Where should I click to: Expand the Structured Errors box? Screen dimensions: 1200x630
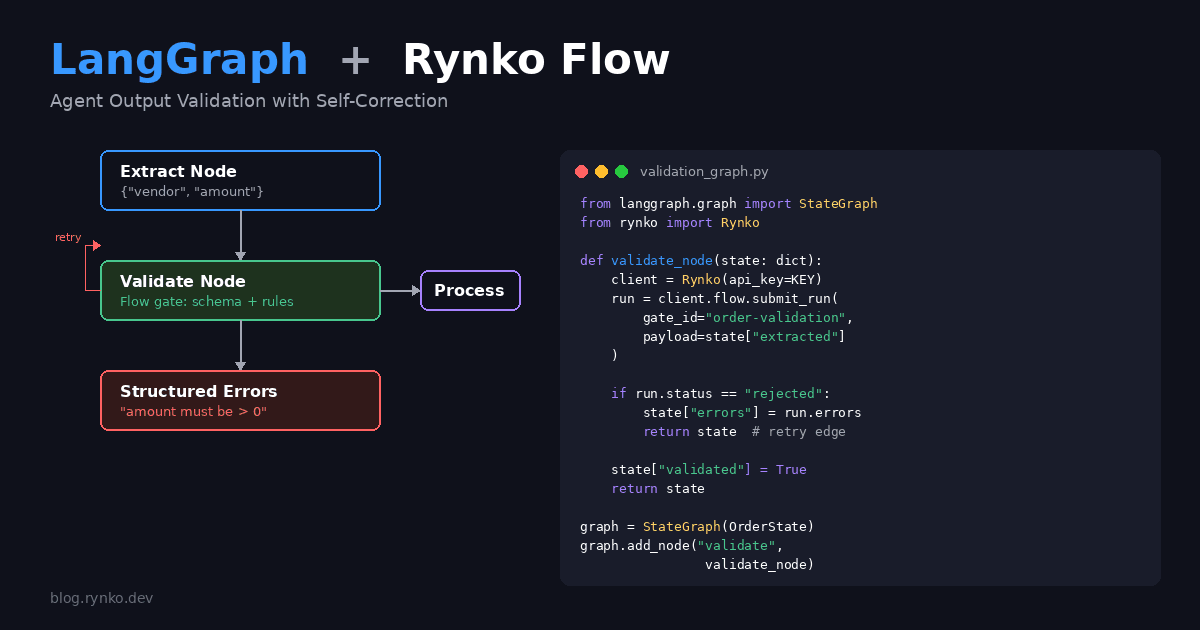click(240, 400)
